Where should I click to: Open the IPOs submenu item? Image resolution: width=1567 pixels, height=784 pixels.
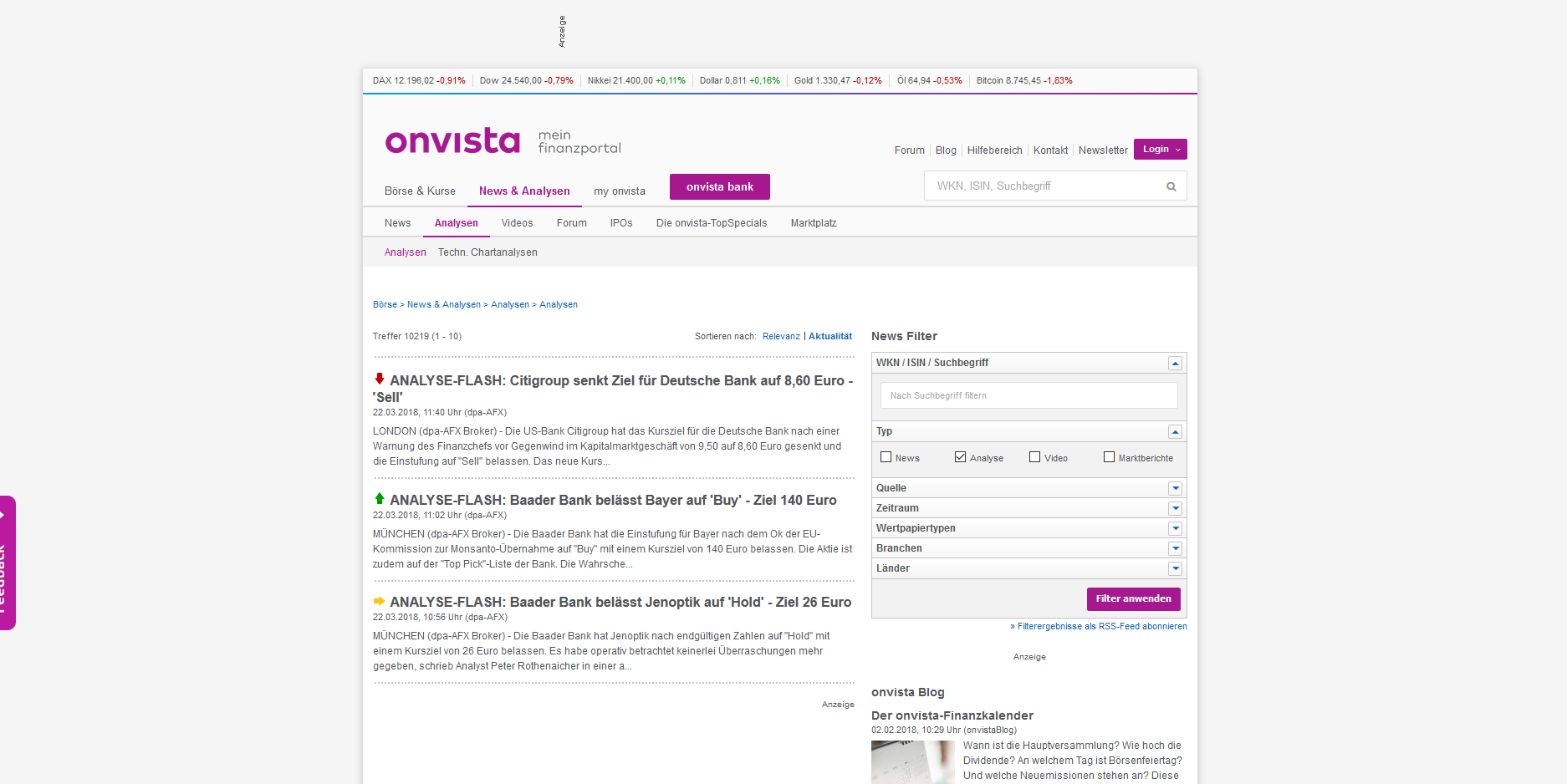621,223
